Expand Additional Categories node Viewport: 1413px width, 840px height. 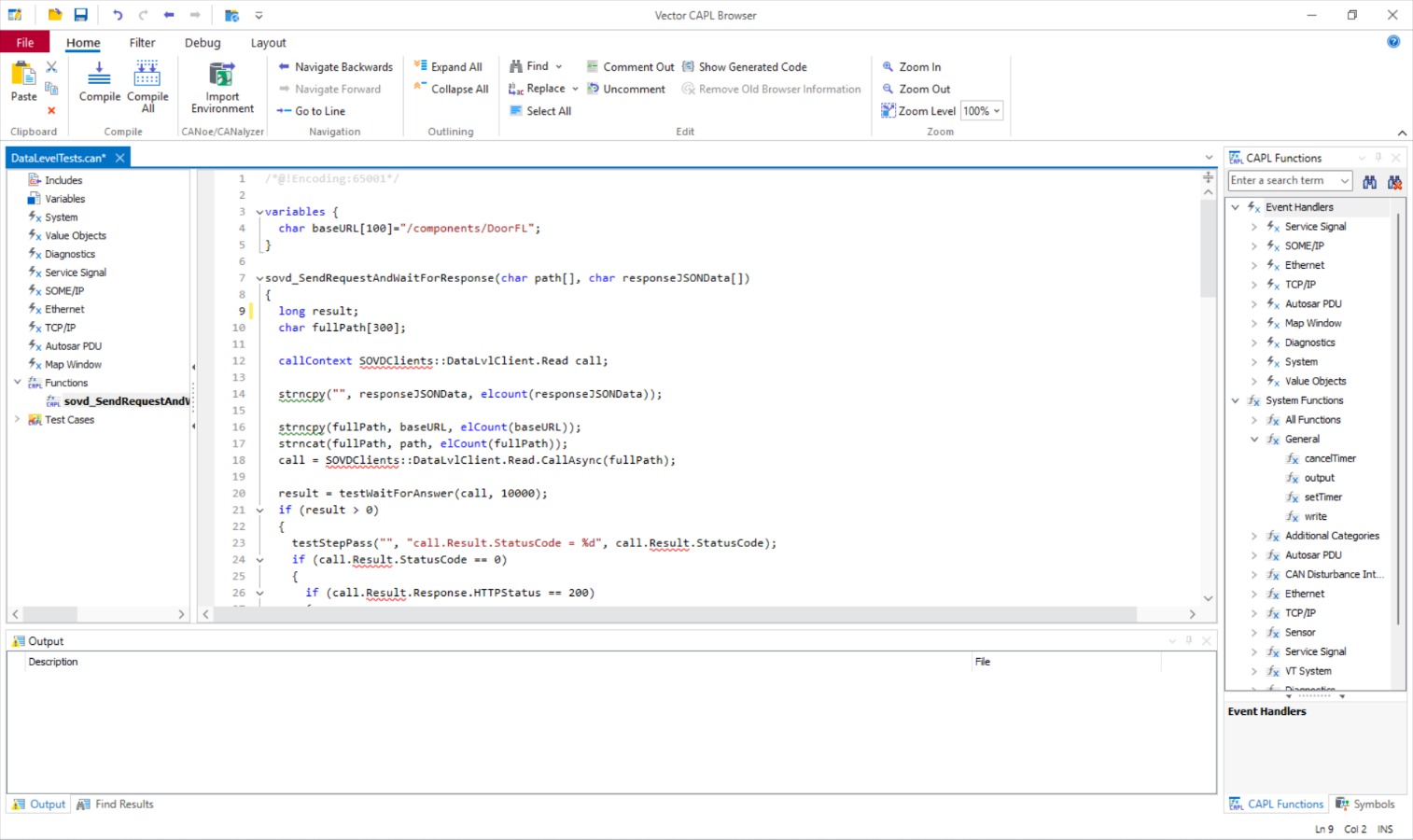(x=1254, y=536)
